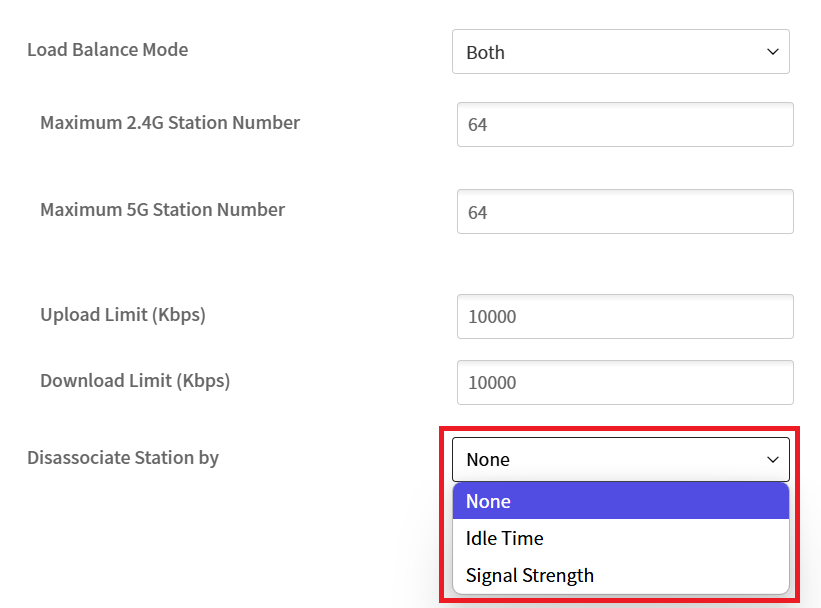Click the Maximum 5G Station Number label
This screenshot has height=608, width=821.
(162, 209)
